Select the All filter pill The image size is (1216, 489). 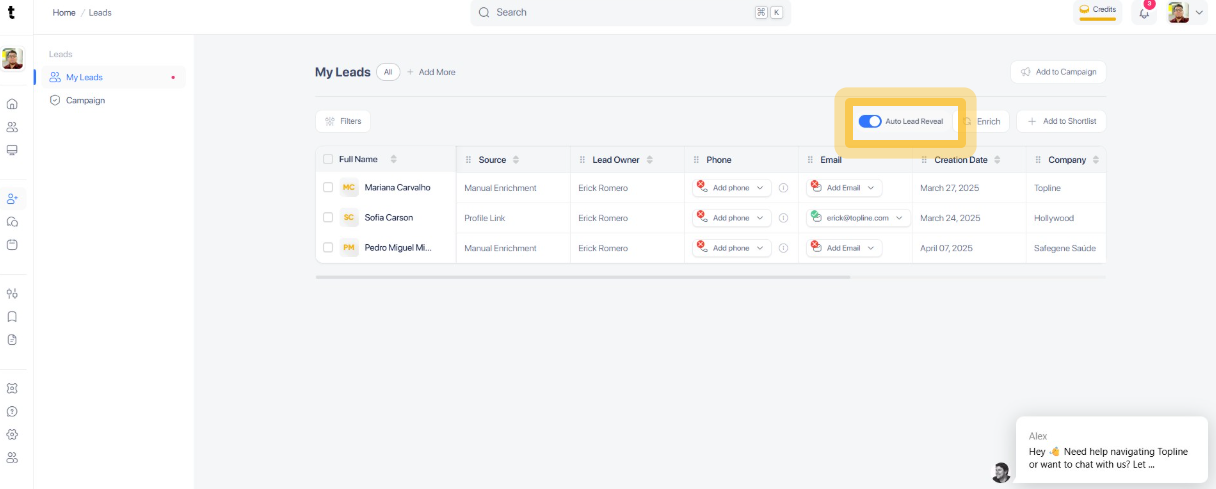[x=388, y=72]
